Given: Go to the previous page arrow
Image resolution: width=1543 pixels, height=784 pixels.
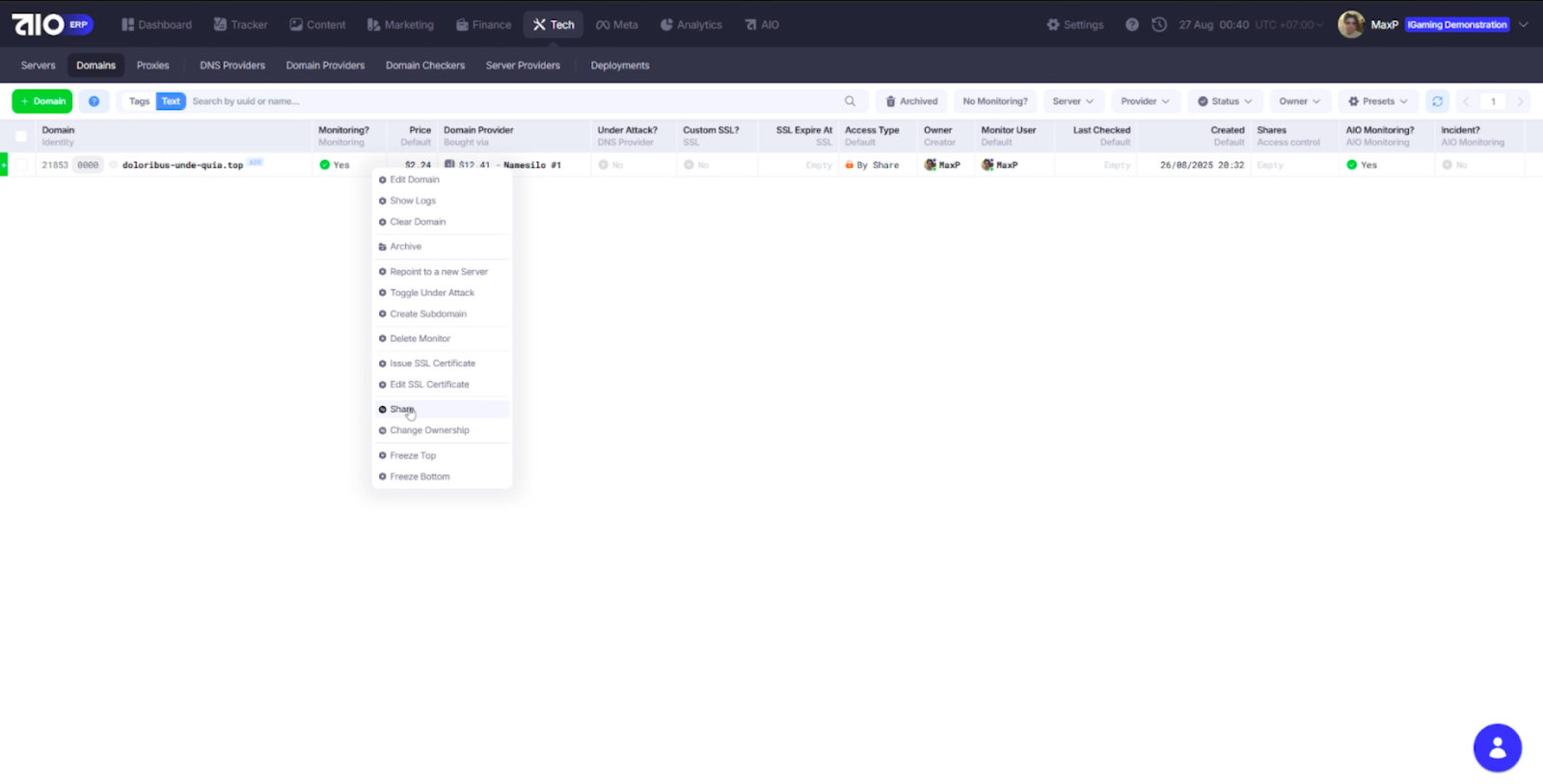Looking at the screenshot, I should coord(1466,101).
